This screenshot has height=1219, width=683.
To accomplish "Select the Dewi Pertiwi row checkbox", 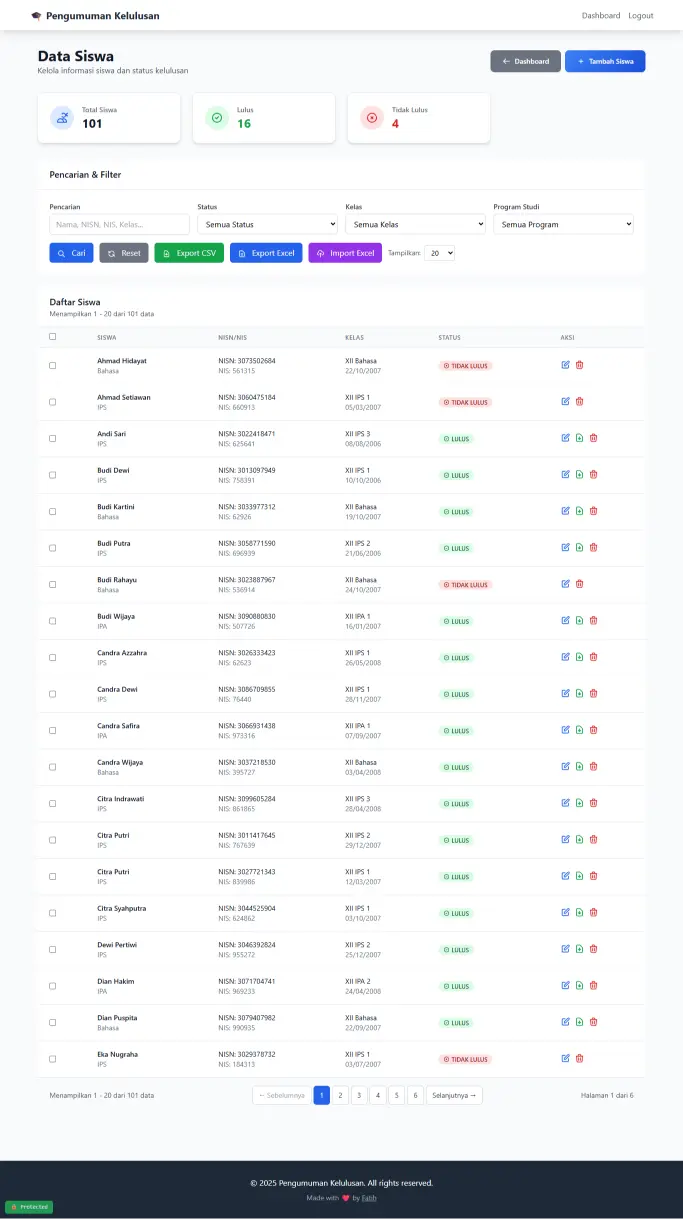I will [53, 949].
